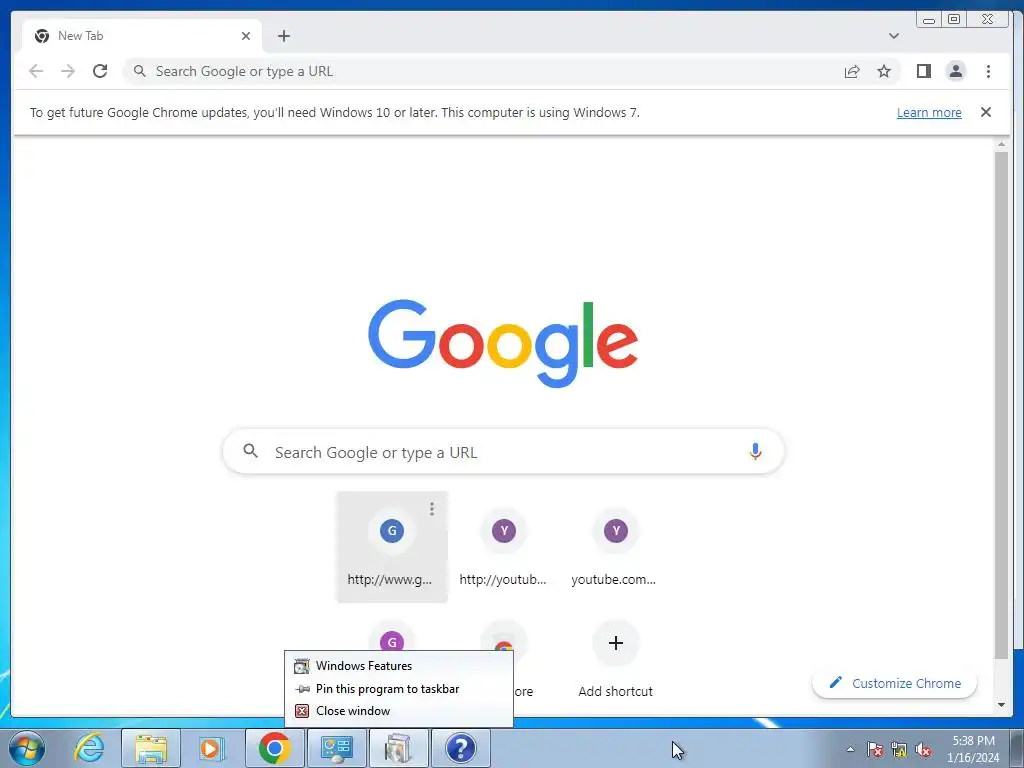The width and height of the screenshot is (1024, 768).
Task: Choose Close window in jump list
Action: [398, 711]
